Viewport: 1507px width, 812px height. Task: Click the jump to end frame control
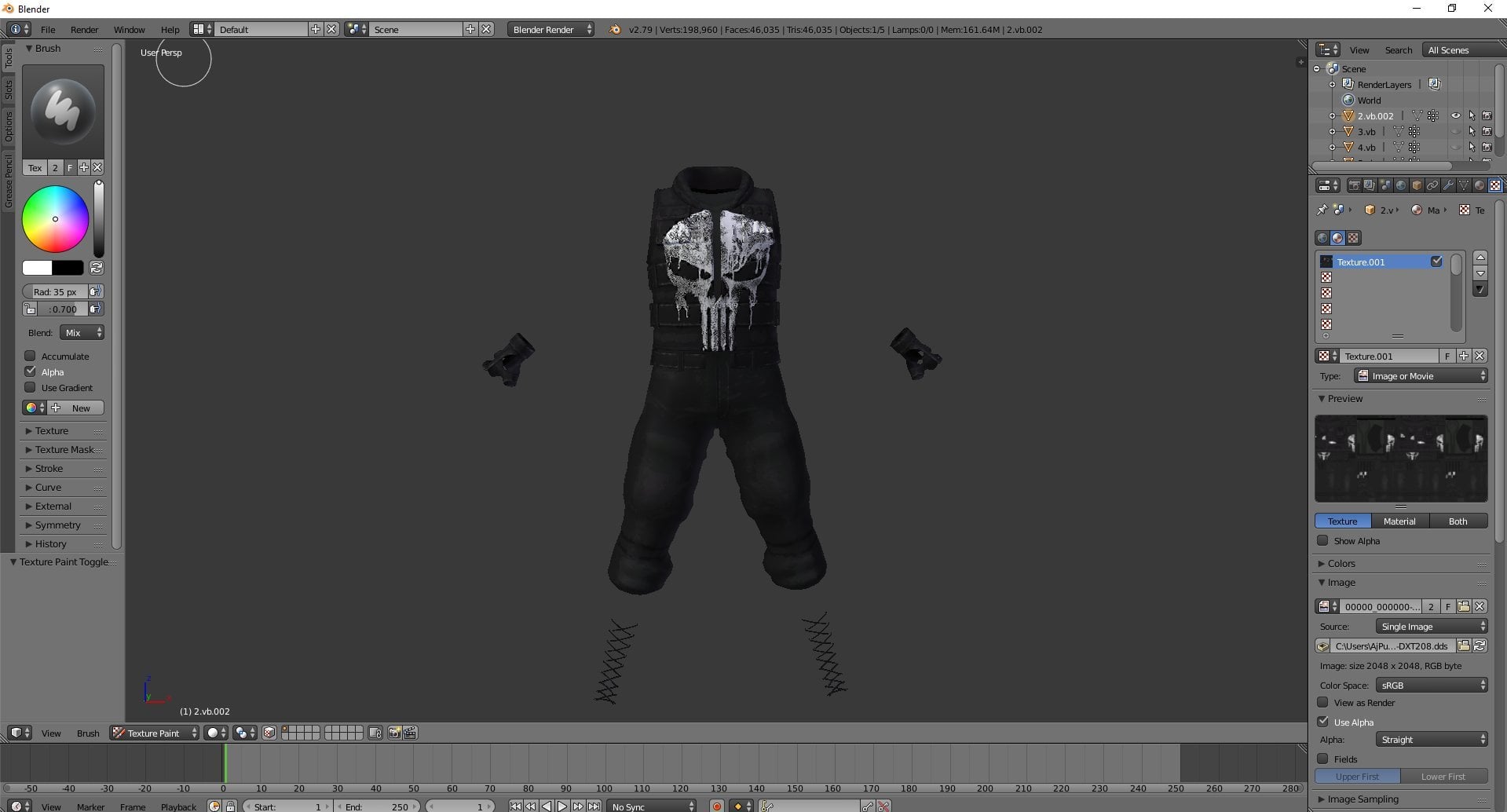(594, 806)
